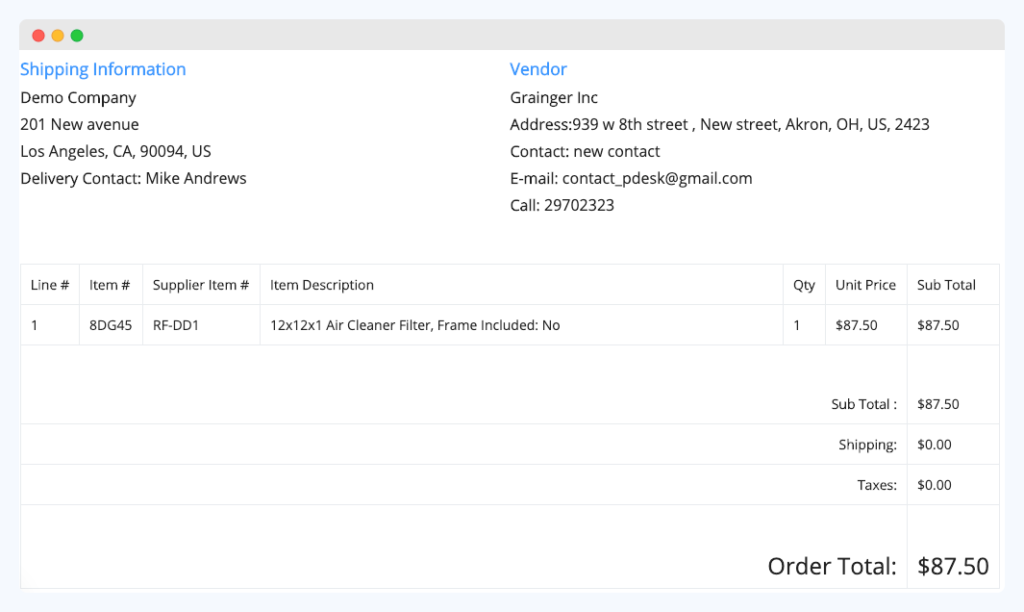Click the red traffic light window control
This screenshot has height=612, width=1024.
pyautogui.click(x=37, y=34)
